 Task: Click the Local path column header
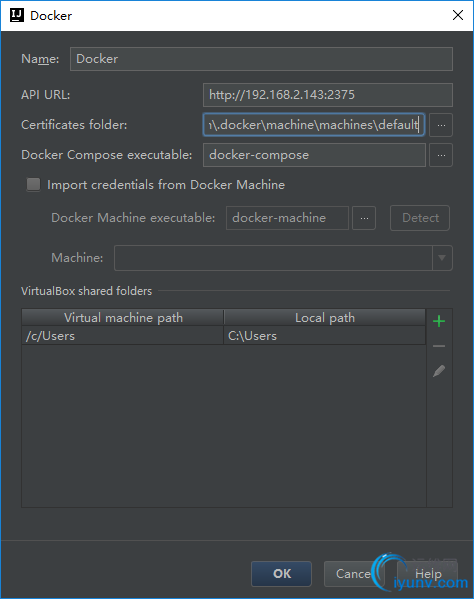[x=325, y=317]
